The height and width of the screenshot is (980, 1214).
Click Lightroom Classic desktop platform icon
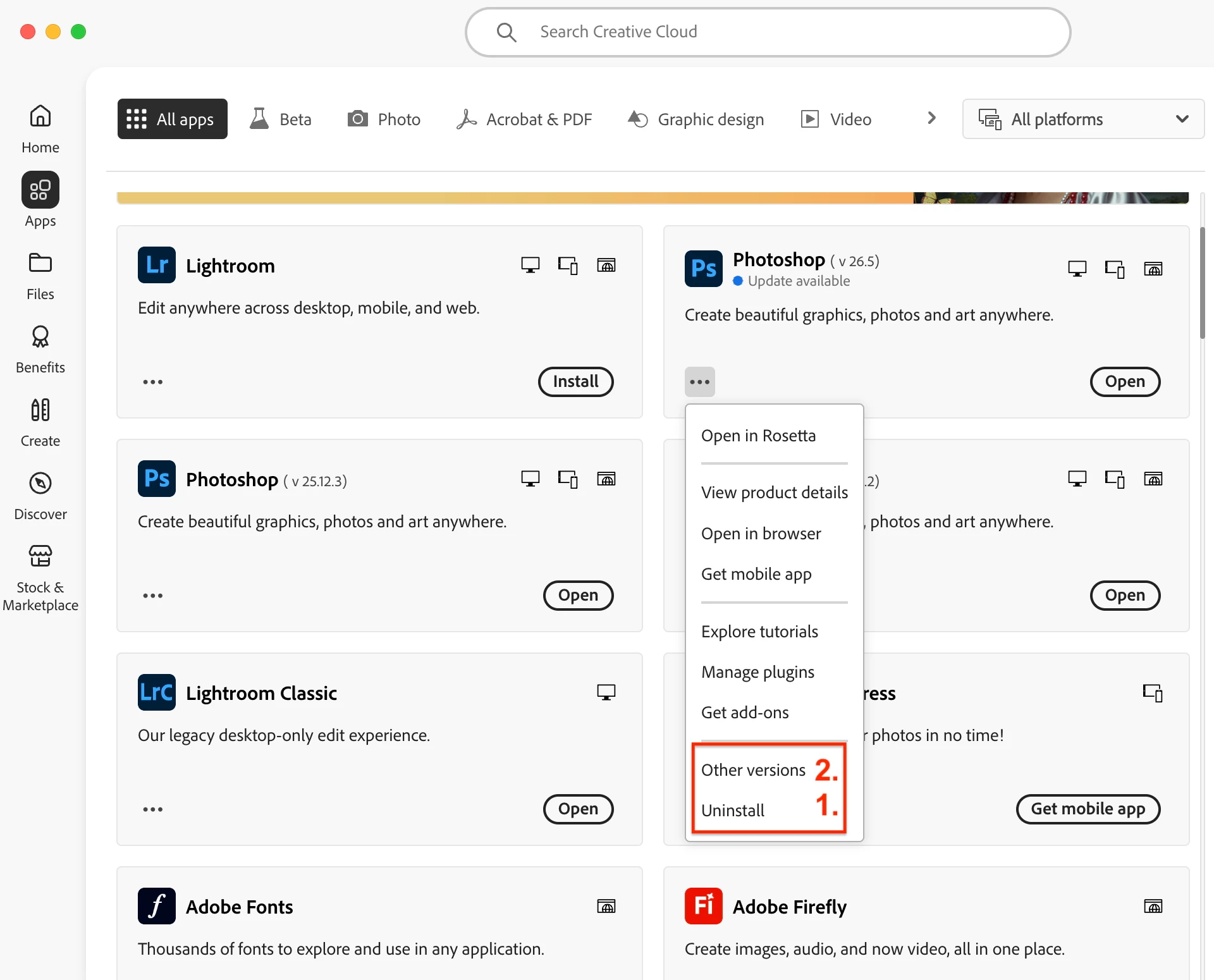coord(606,692)
